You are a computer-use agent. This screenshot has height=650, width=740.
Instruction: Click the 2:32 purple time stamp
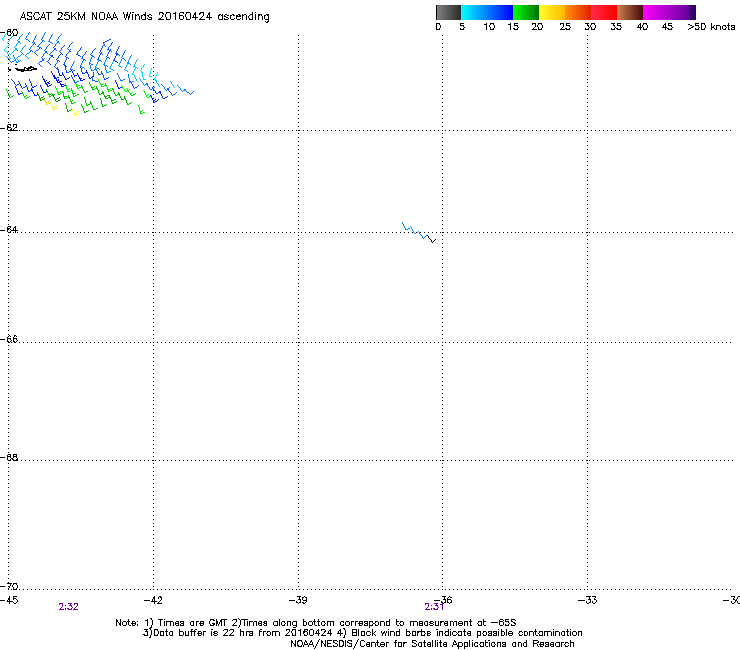tap(68, 607)
